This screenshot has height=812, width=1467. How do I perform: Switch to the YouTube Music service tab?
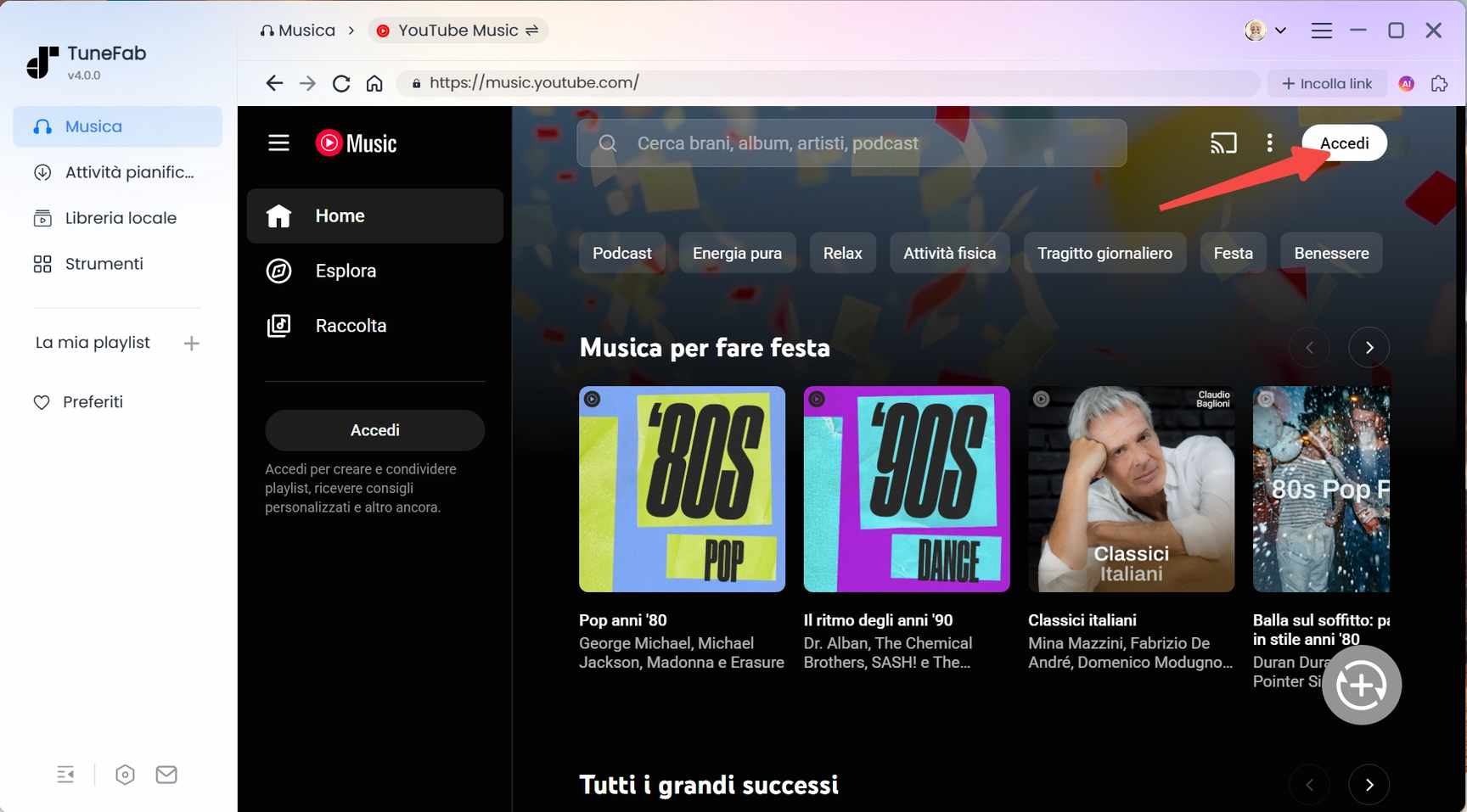(x=458, y=30)
